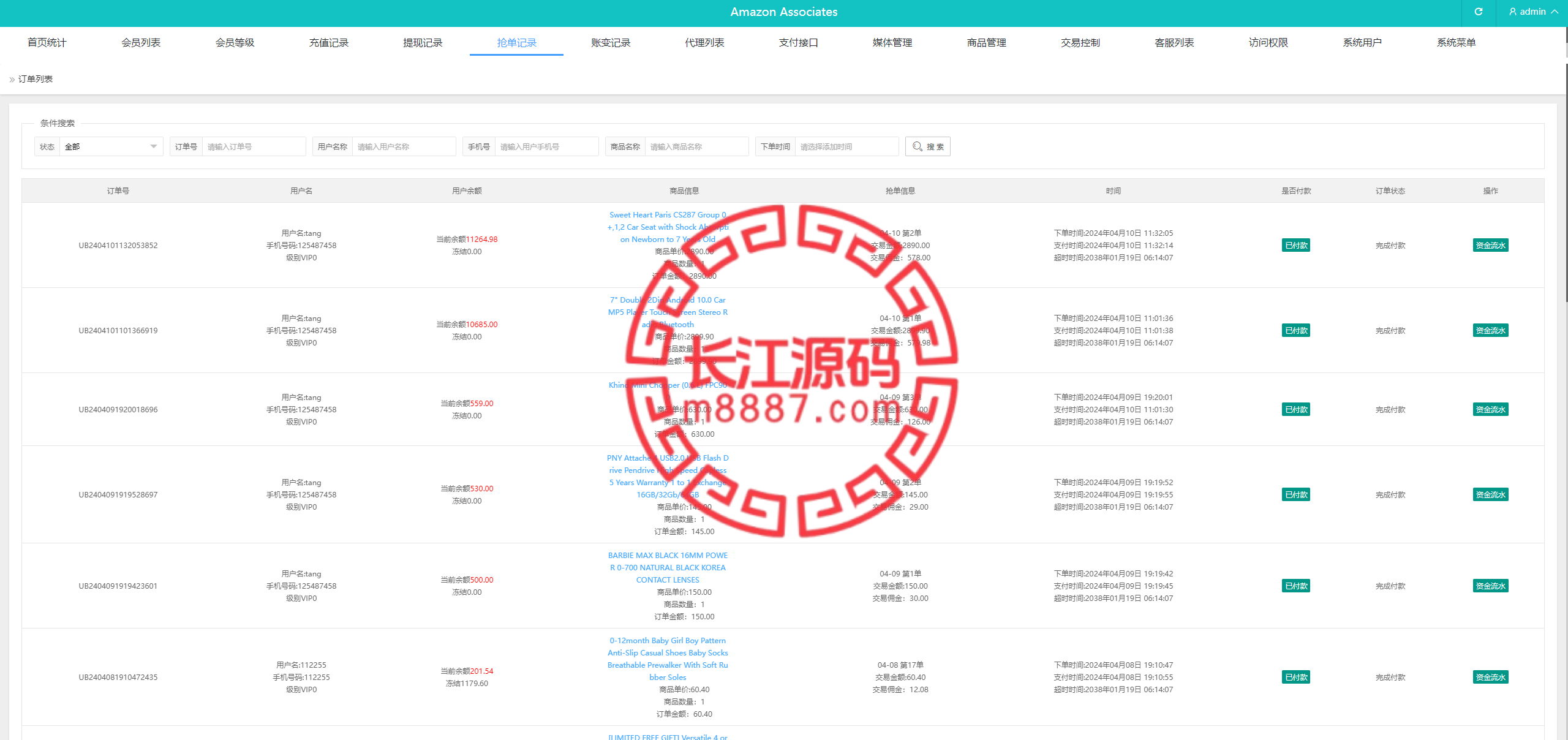Open 访问权限 tab
Screen dimensions: 1568x740
point(1268,42)
